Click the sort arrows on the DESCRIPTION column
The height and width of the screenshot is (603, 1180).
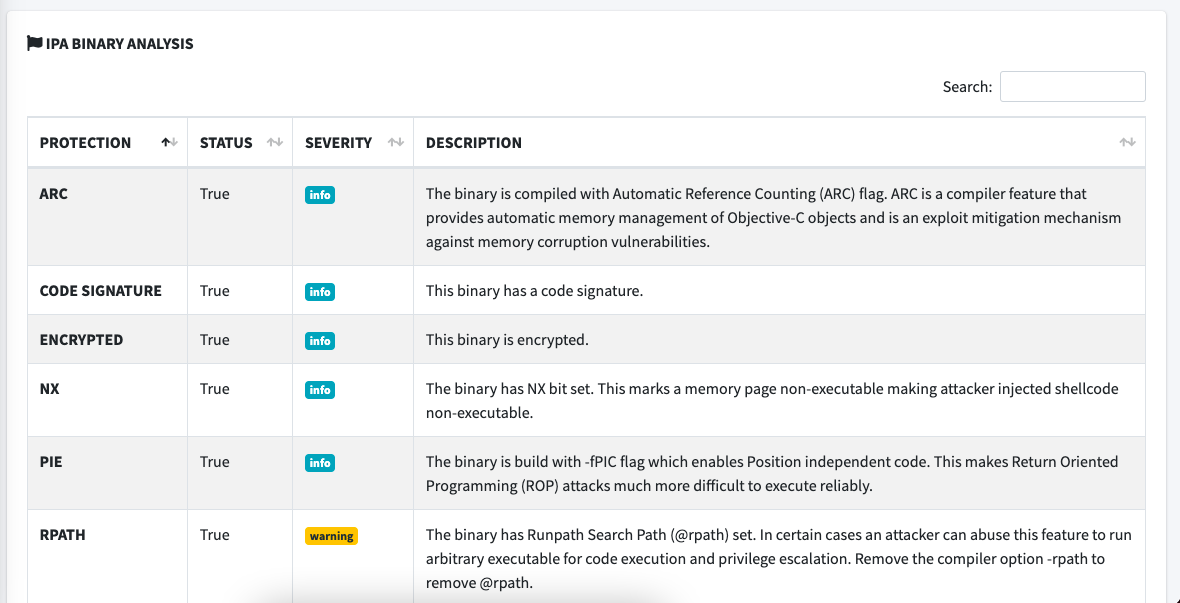[1127, 142]
